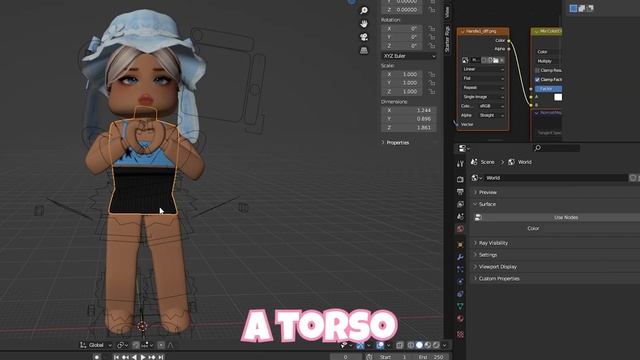This screenshot has height=360, width=640.
Task: Open Flat projection dropdown on image node
Action: (483, 78)
